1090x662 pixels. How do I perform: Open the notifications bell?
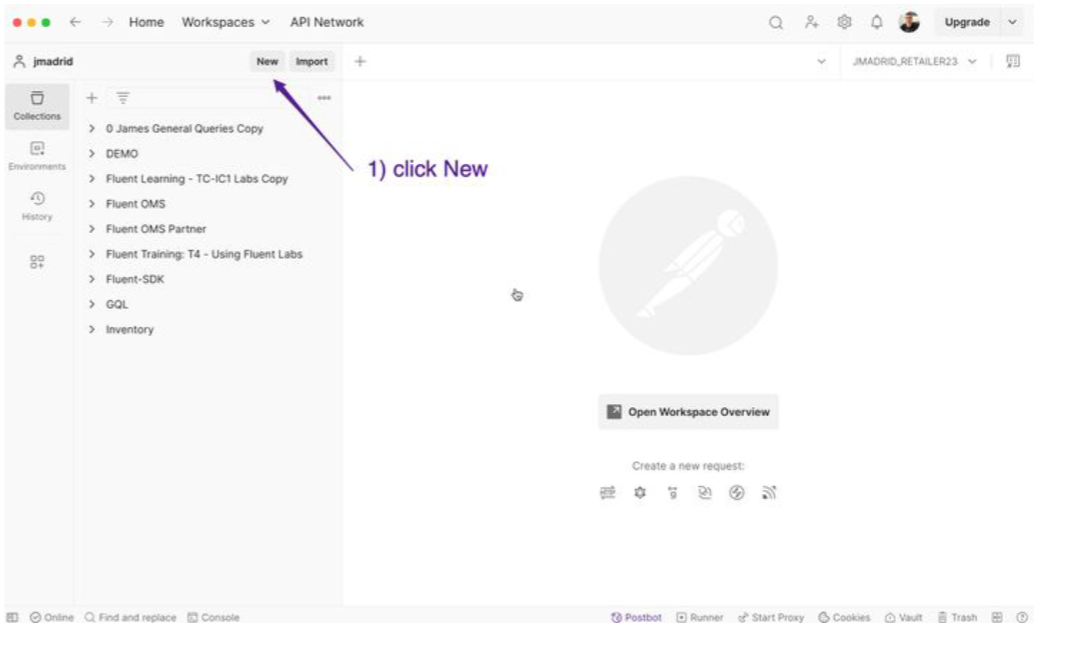(x=876, y=22)
